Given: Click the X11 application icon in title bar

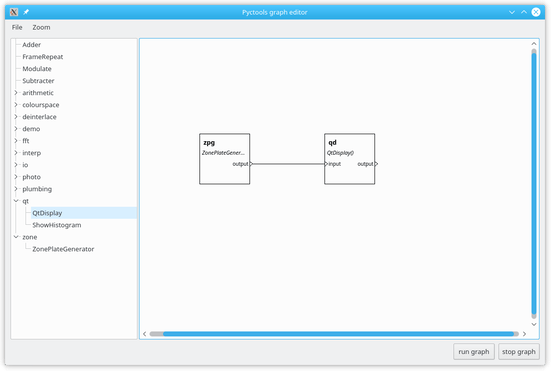Looking at the screenshot, I should [x=14, y=12].
